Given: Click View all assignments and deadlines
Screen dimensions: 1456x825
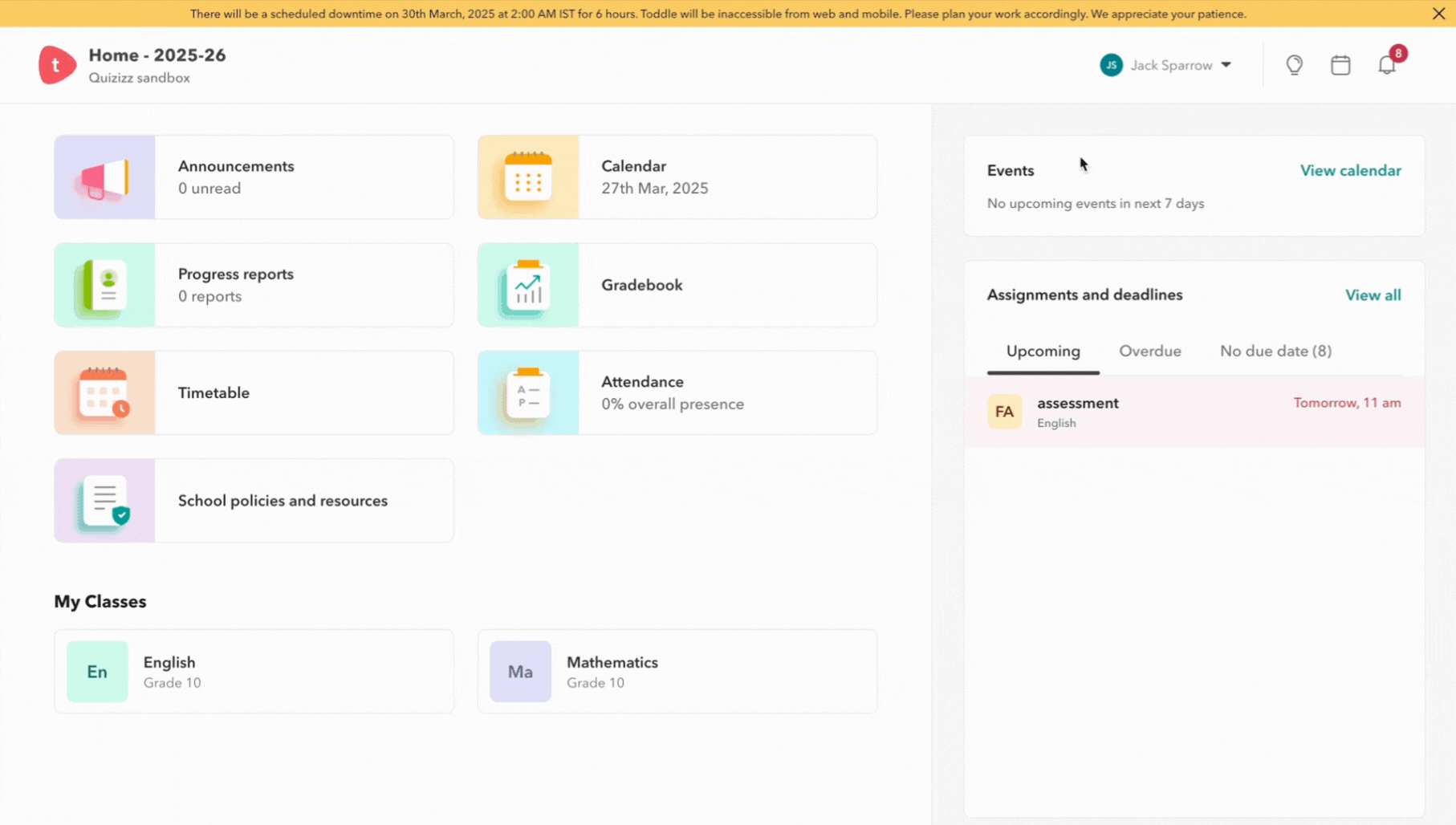Looking at the screenshot, I should [1373, 295].
